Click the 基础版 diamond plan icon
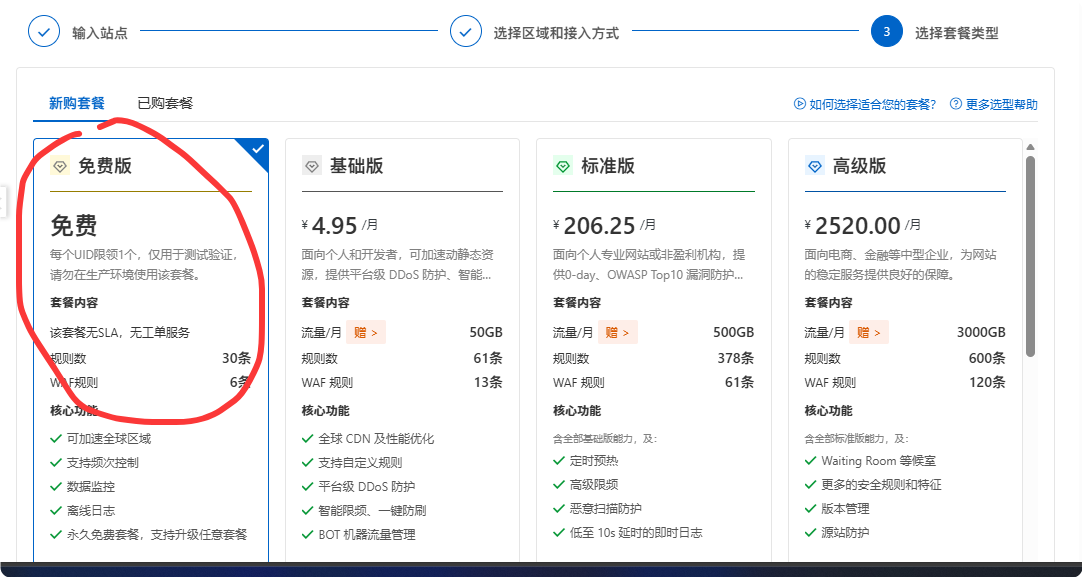Image resolution: width=1082 pixels, height=577 pixels. (x=312, y=166)
